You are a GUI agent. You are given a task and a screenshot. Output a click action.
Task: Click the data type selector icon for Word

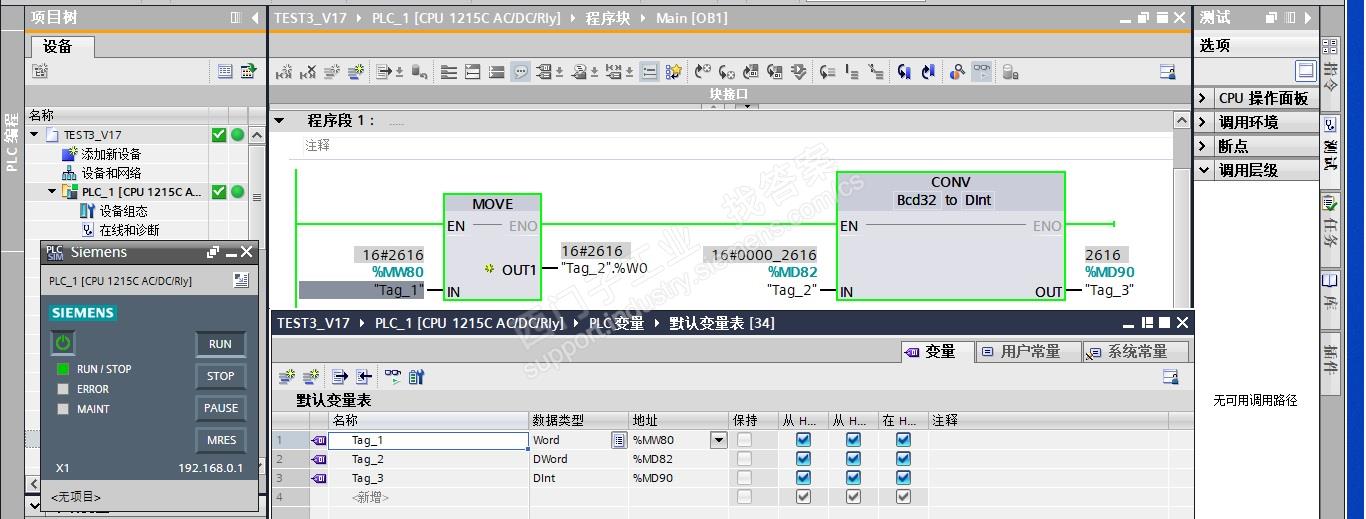619,440
